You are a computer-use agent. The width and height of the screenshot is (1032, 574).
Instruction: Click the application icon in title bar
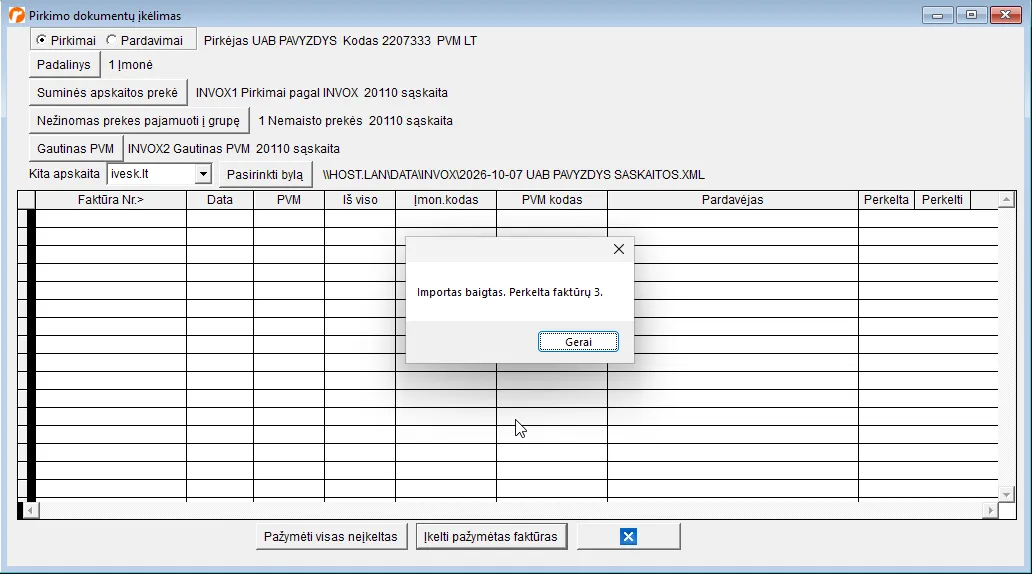16,15
